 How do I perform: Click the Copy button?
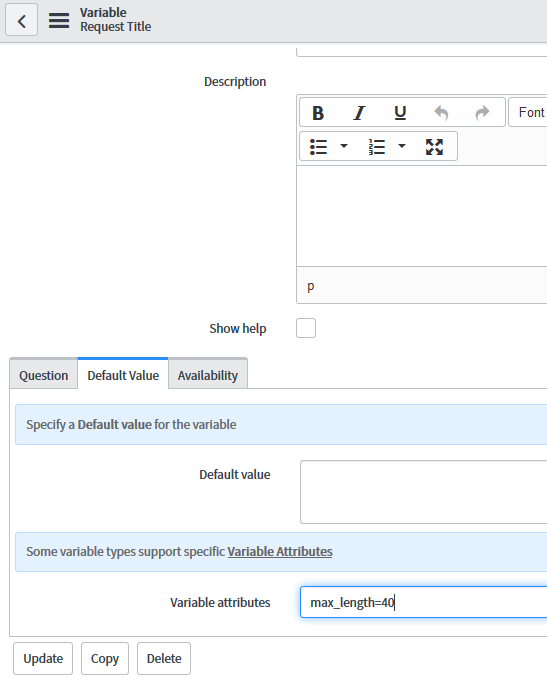point(105,659)
